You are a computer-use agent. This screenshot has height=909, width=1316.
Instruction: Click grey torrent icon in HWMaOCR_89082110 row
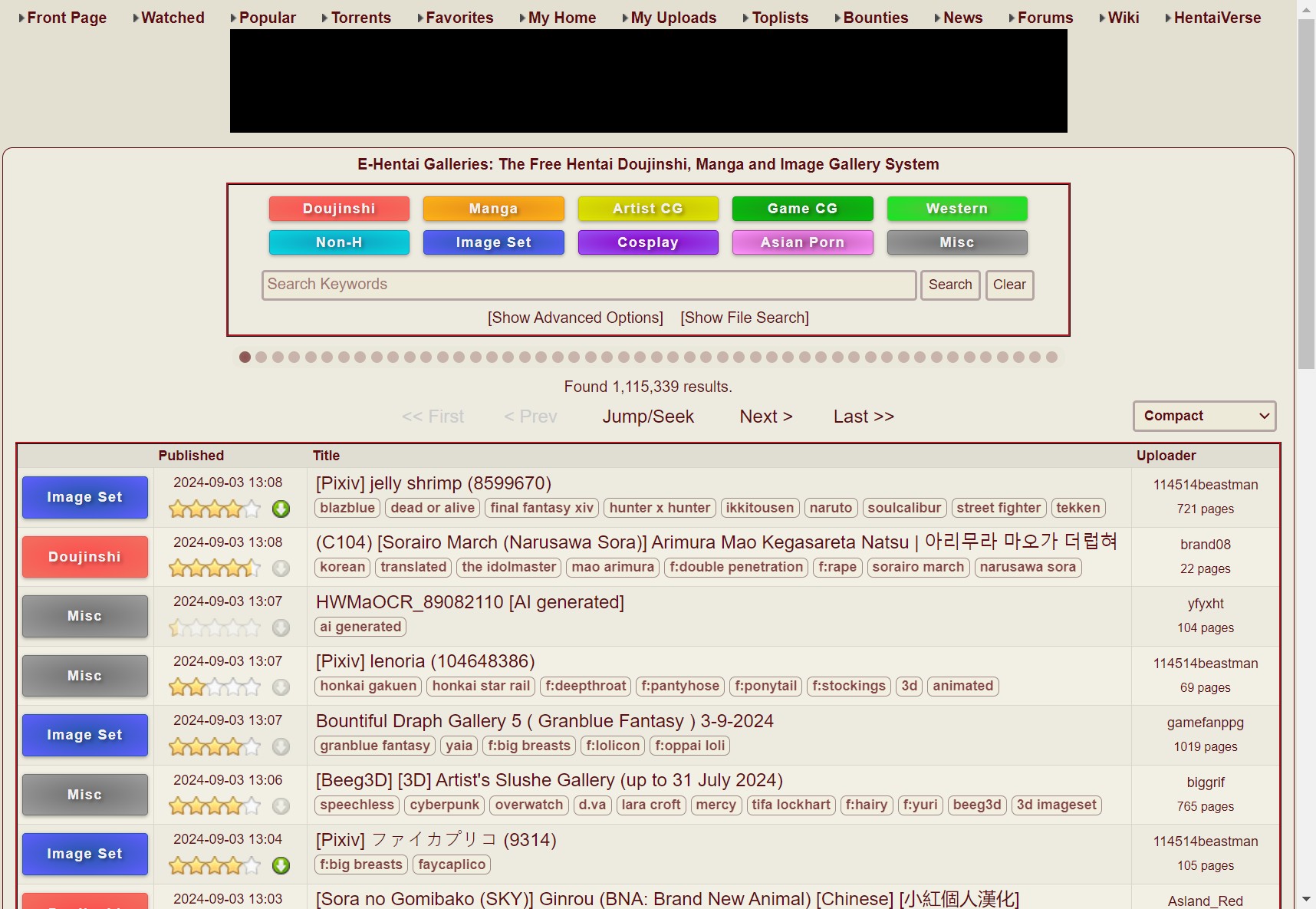click(281, 627)
